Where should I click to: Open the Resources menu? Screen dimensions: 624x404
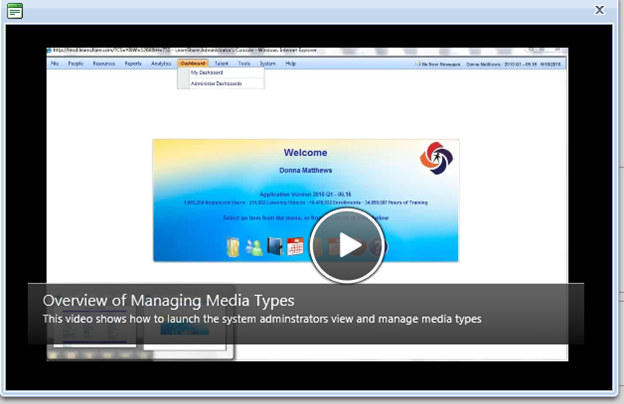[x=104, y=63]
